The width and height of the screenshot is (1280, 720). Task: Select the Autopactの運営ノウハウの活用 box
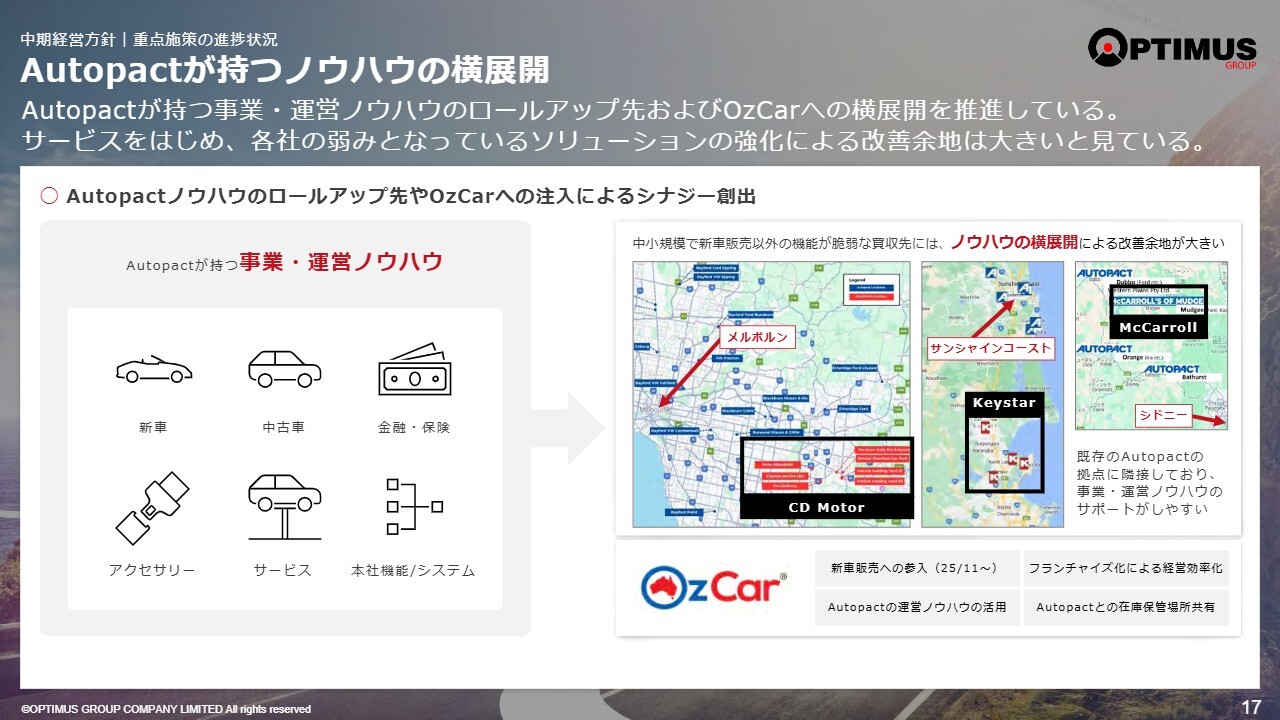(x=916, y=607)
